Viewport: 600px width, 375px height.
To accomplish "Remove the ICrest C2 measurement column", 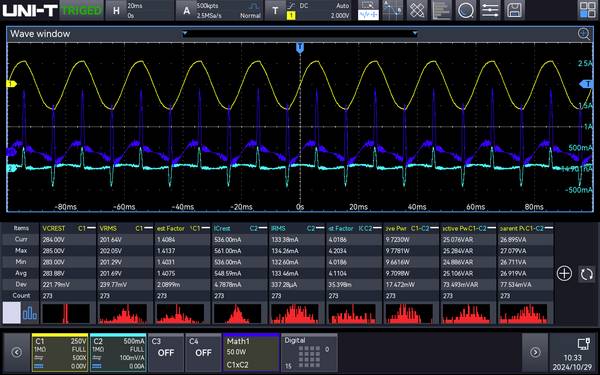I will (x=263, y=228).
